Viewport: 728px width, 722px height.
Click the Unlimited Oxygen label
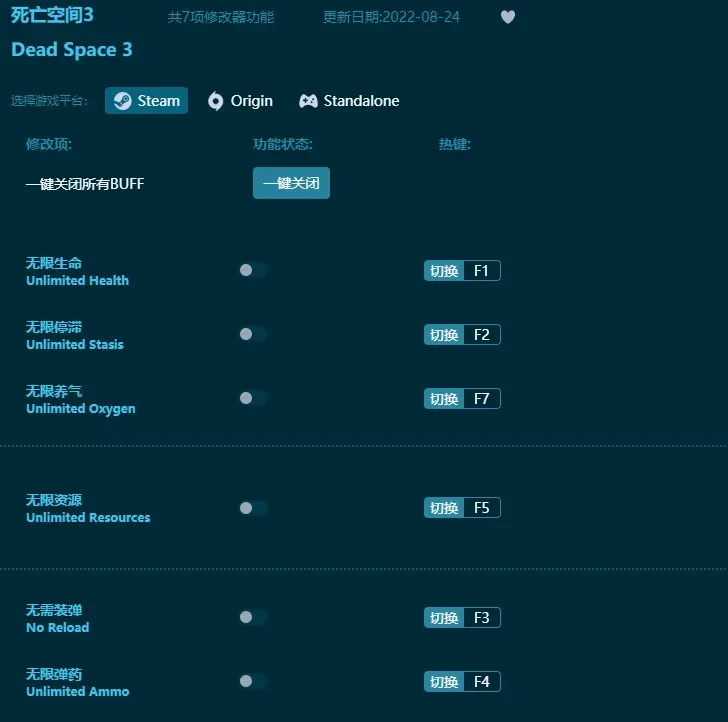pyautogui.click(x=81, y=409)
